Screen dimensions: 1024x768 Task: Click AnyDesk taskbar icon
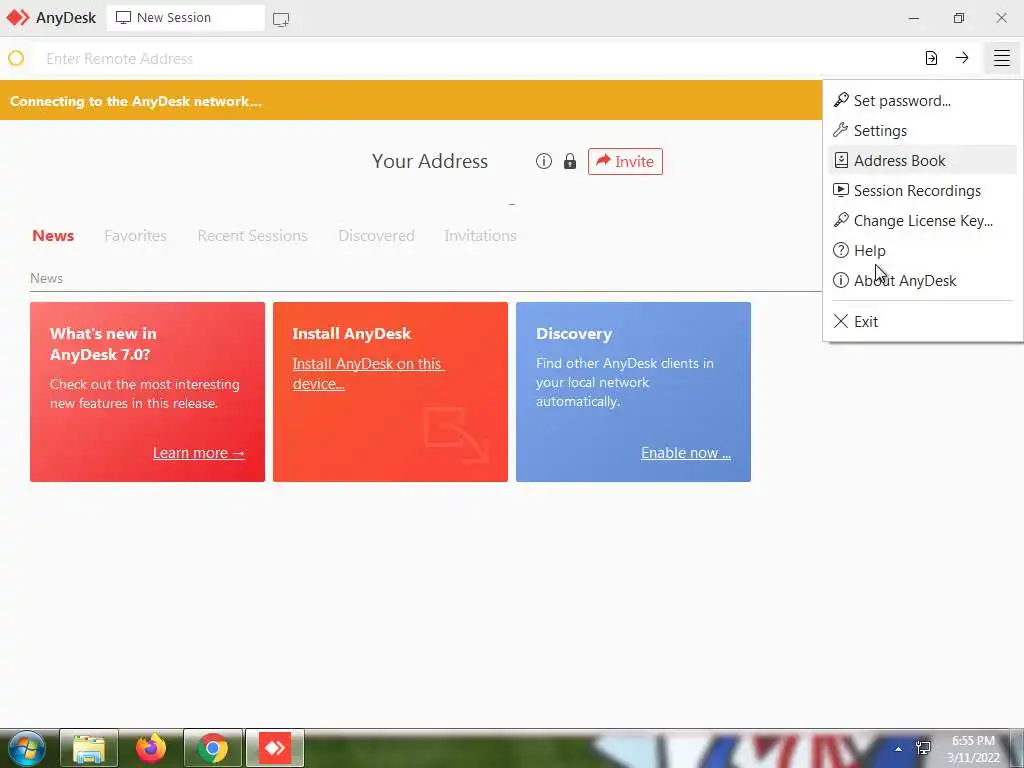pos(275,748)
